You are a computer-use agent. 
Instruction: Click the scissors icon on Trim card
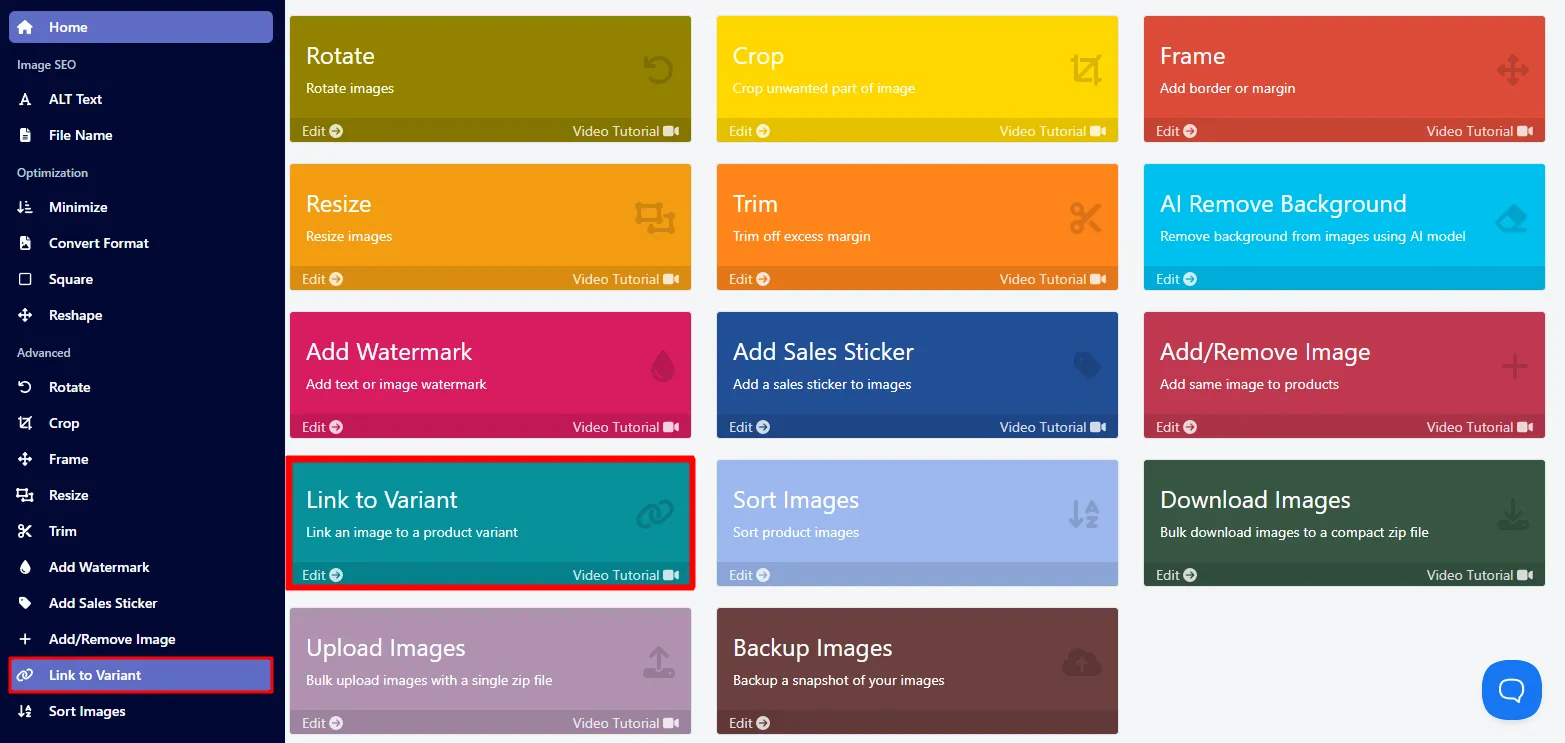click(x=1085, y=218)
